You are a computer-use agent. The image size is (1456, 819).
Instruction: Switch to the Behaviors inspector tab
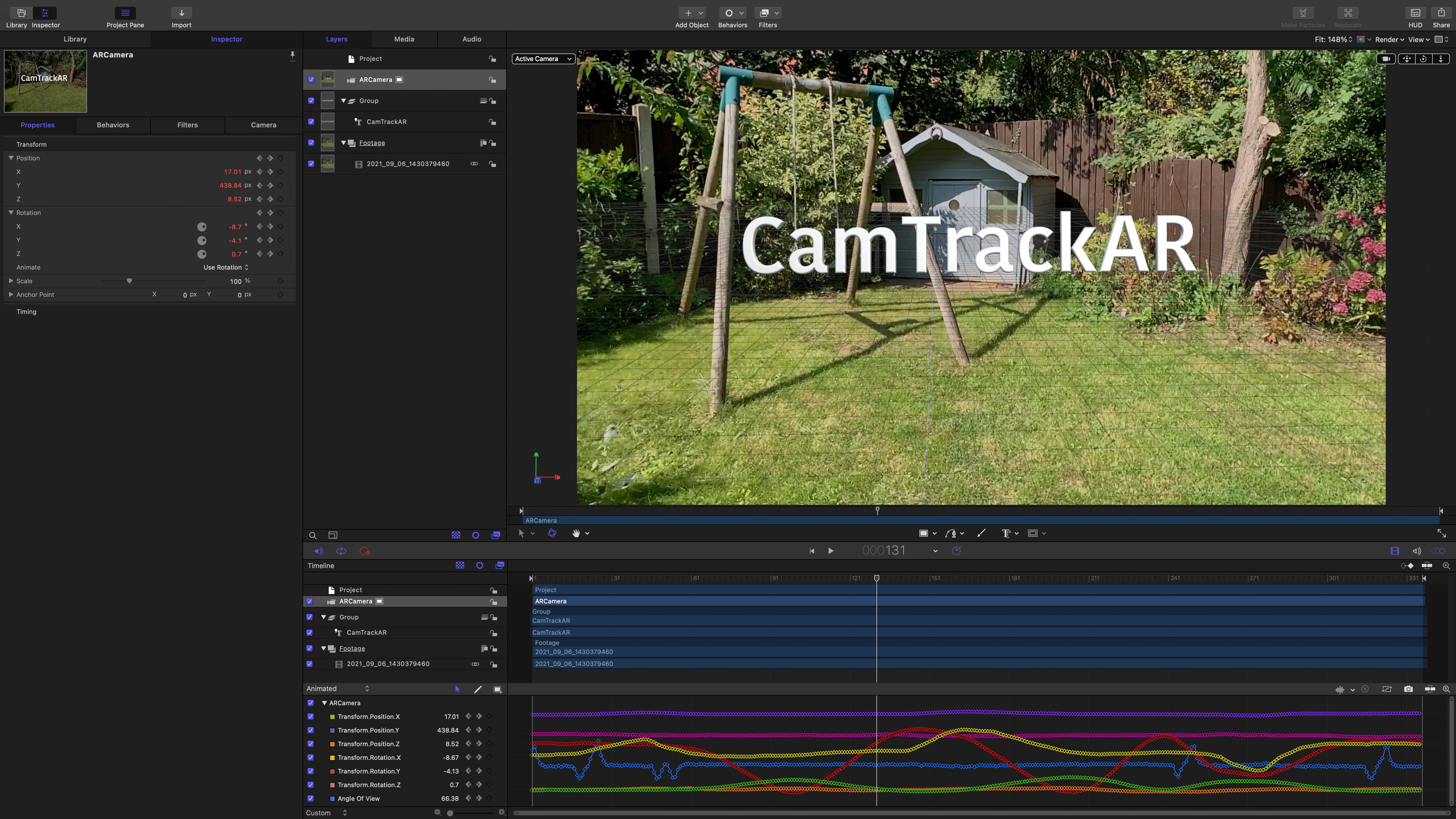[x=113, y=125]
